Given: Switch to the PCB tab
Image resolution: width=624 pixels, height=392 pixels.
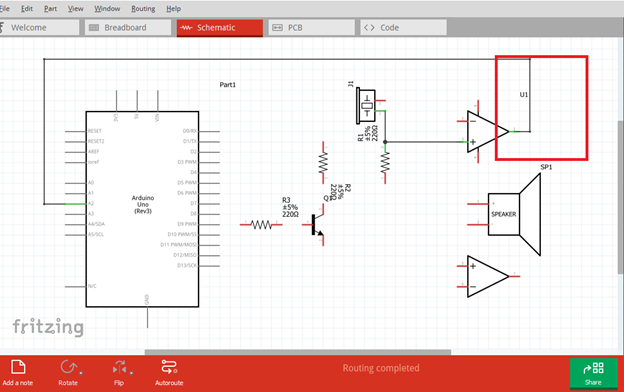Looking at the screenshot, I should pos(311,27).
